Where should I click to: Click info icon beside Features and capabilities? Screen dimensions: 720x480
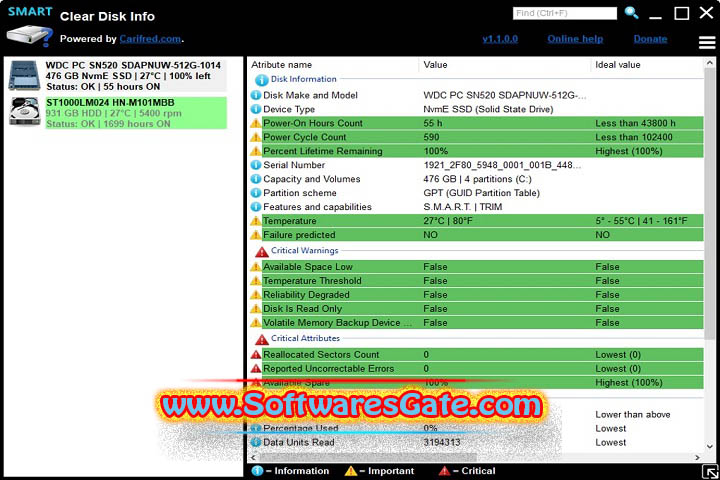click(x=256, y=207)
